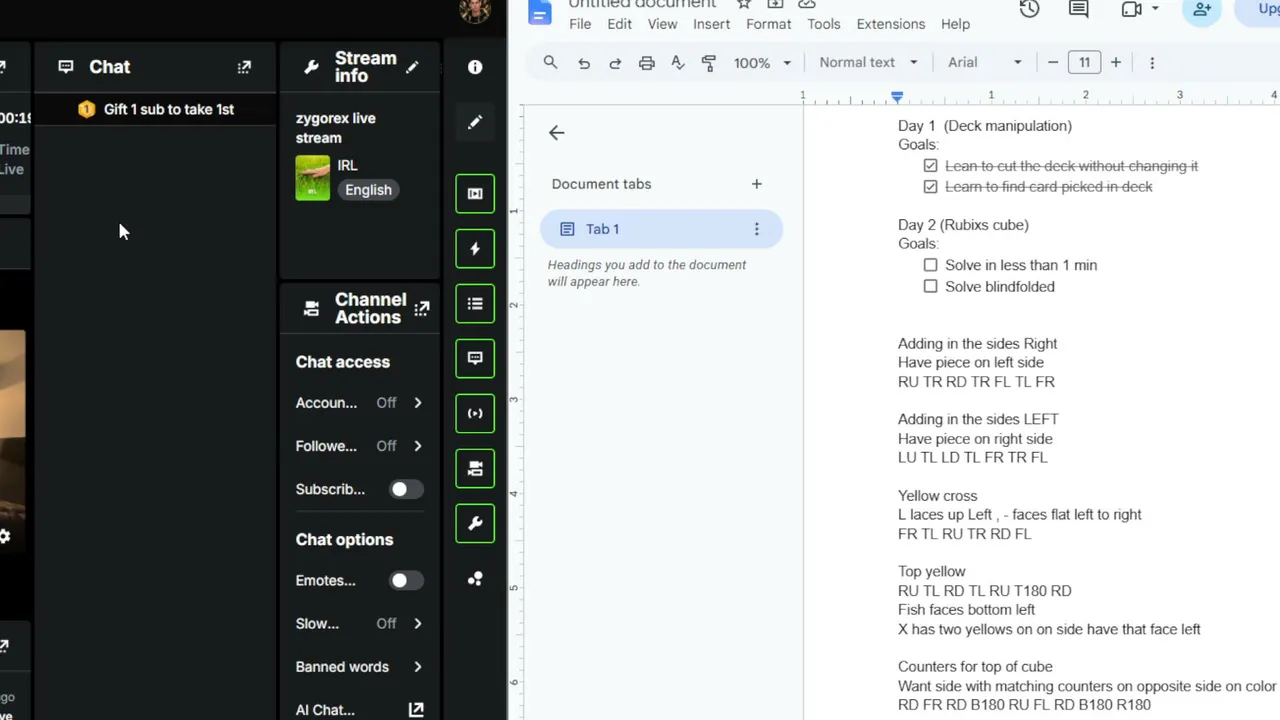Screen dimensions: 1280x720
Task: Run spelling and grammar check
Action: coord(678,62)
